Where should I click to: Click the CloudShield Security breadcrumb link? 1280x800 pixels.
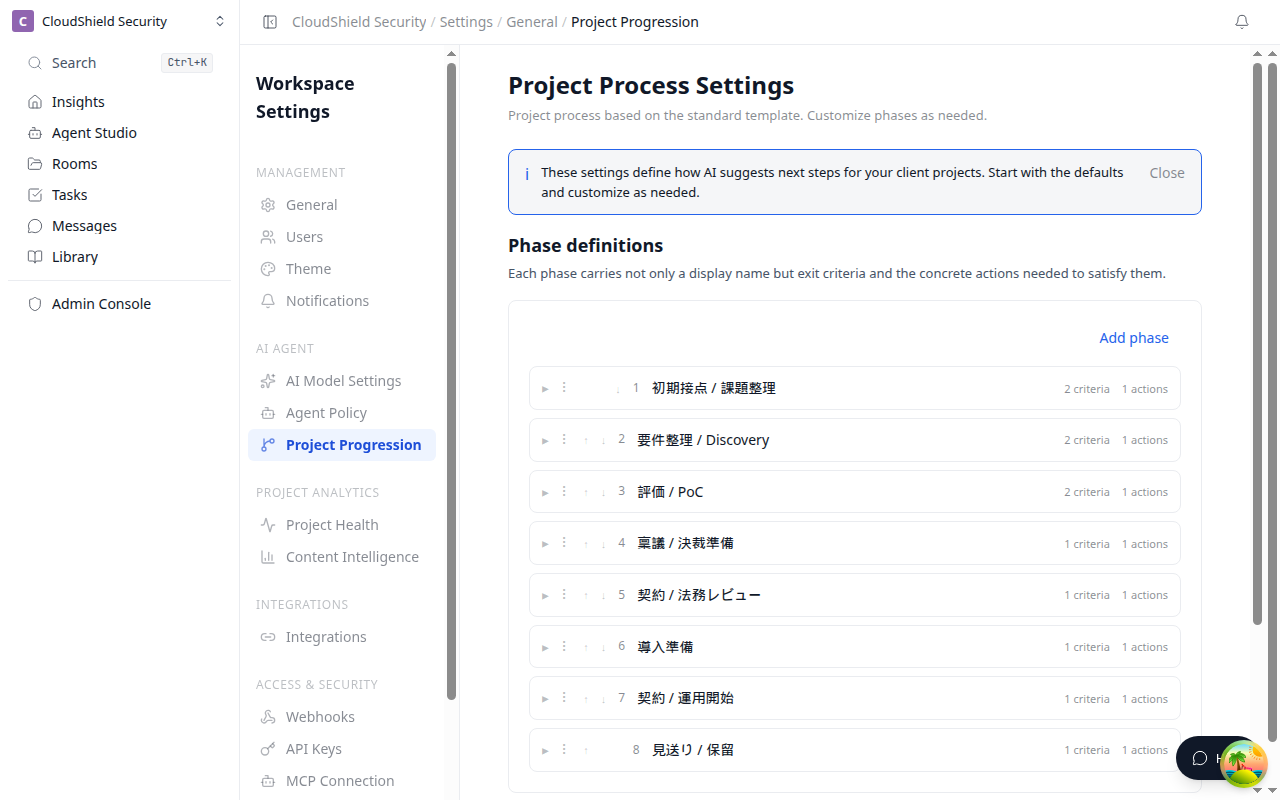click(x=359, y=22)
